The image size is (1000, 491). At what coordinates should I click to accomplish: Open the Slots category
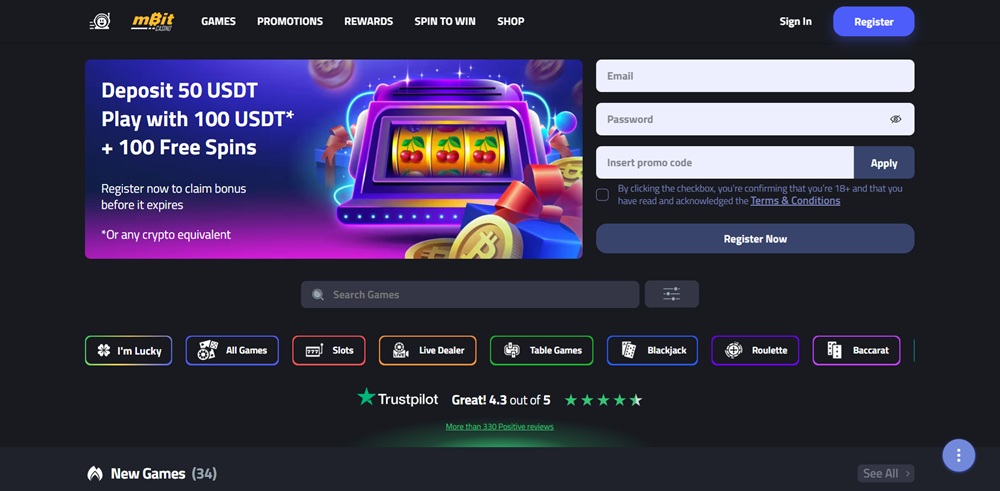328,350
